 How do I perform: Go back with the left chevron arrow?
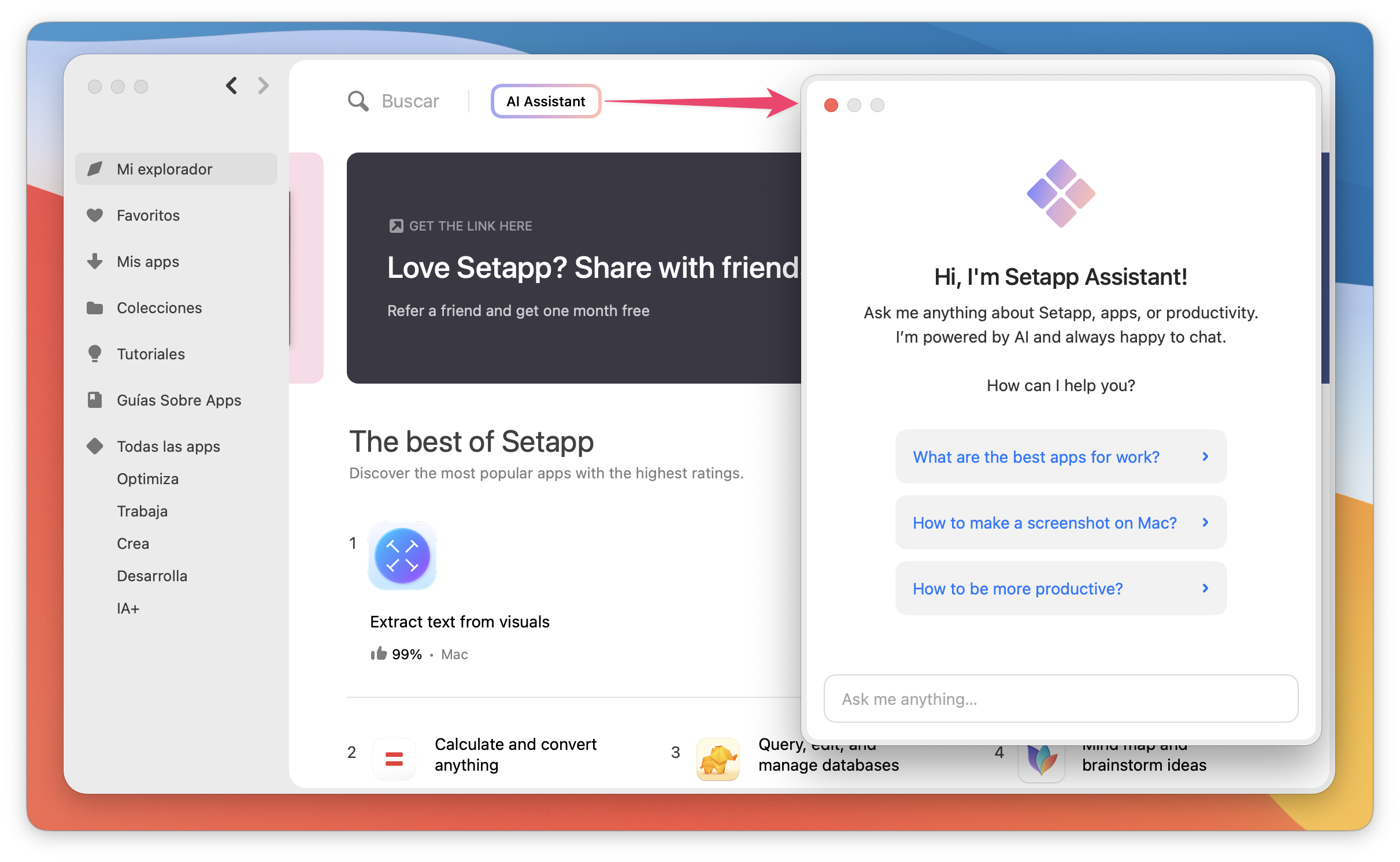(x=232, y=86)
